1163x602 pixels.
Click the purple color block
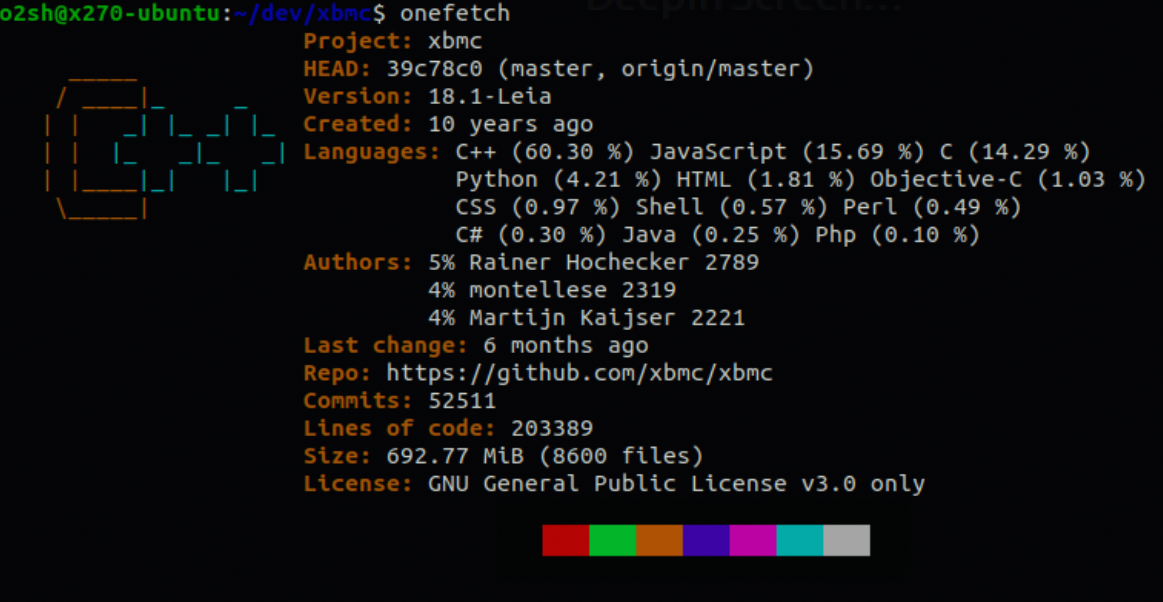click(x=706, y=540)
